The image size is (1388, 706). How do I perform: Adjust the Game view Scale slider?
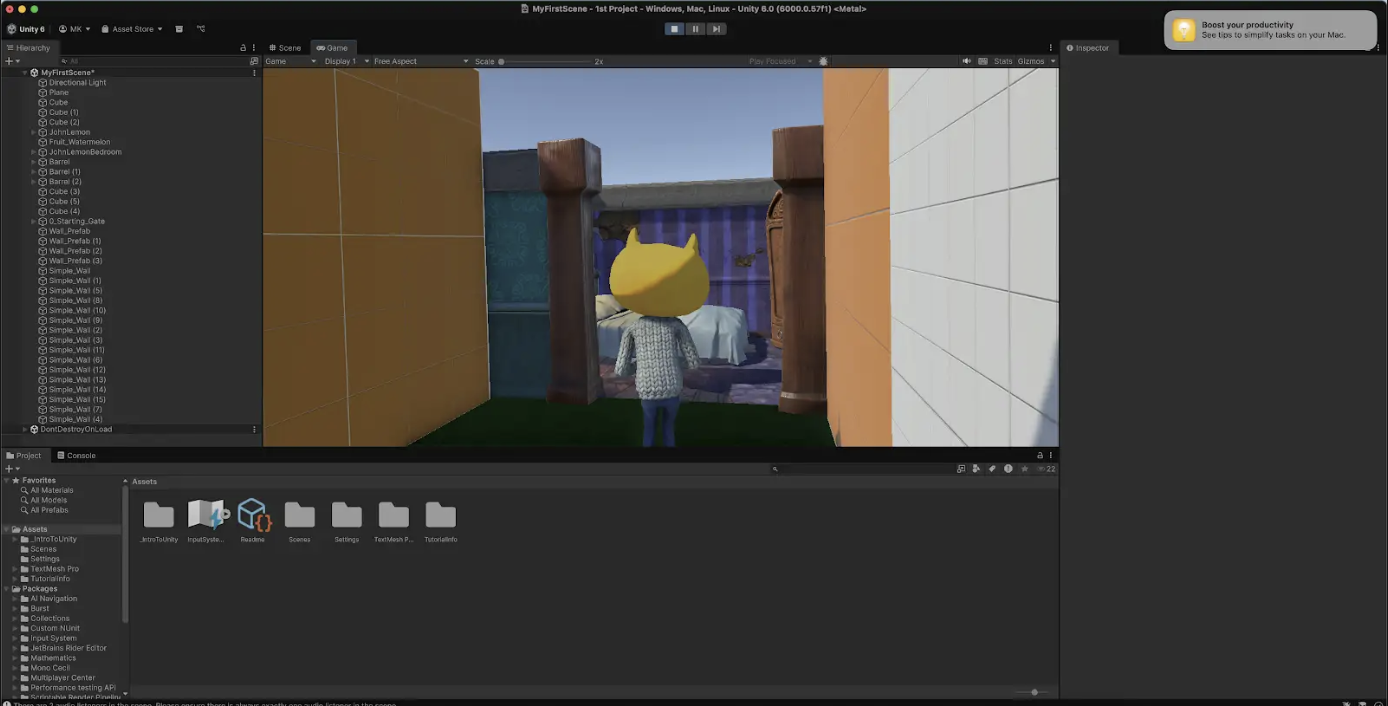(502, 61)
